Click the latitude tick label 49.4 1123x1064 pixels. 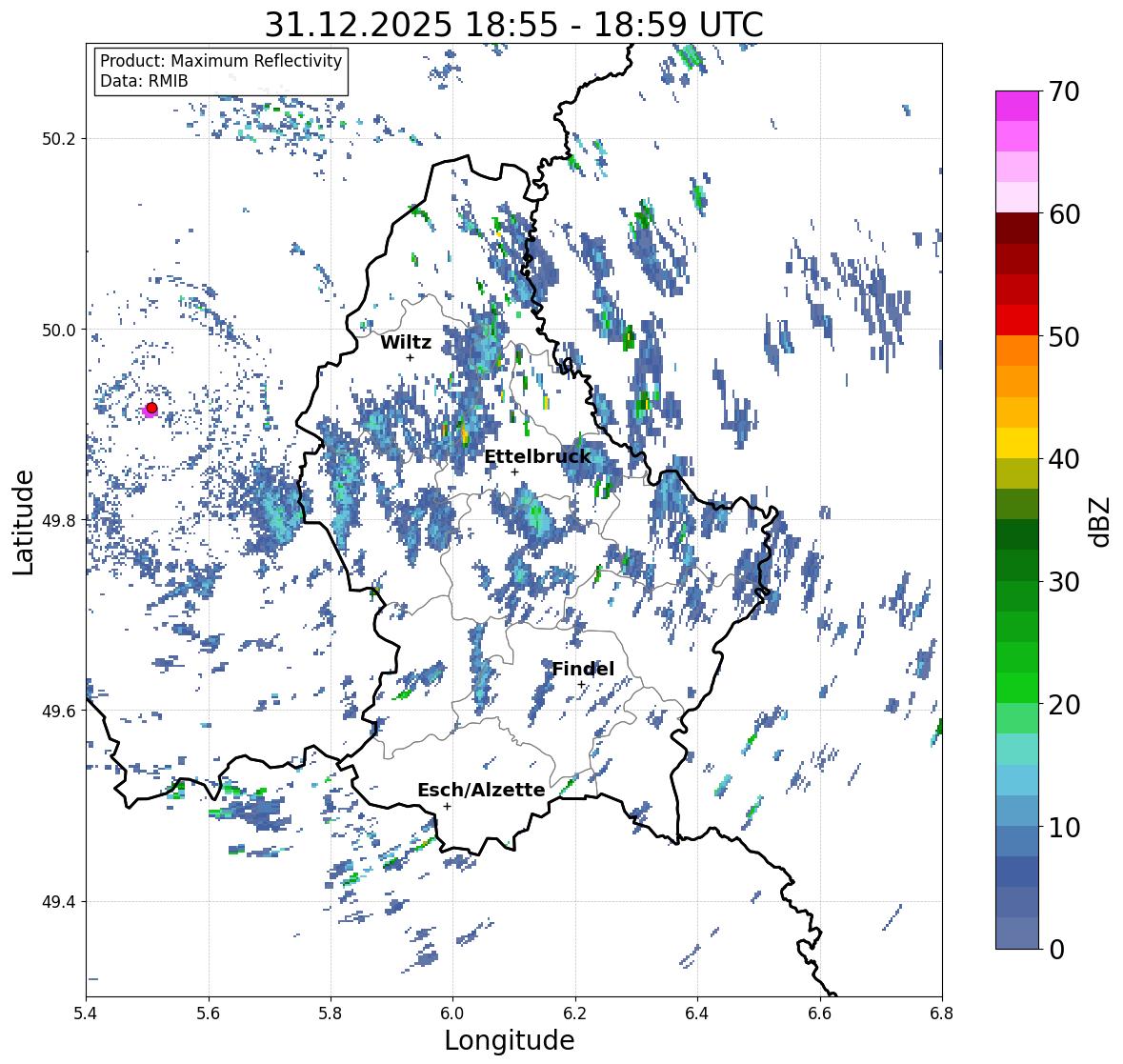(59, 901)
